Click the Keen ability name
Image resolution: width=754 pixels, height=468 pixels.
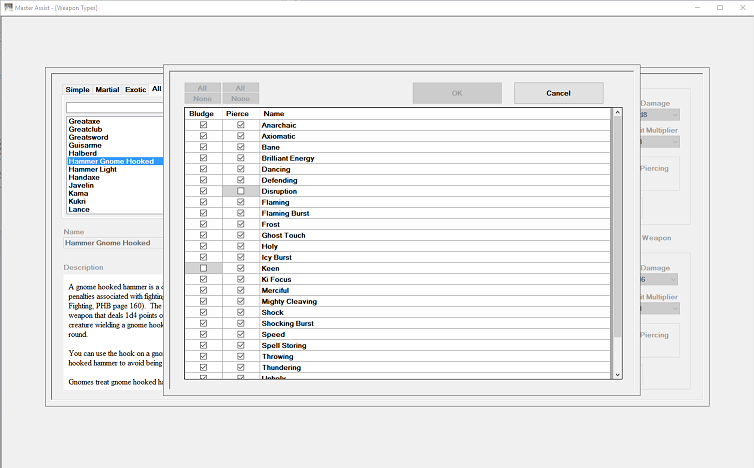(x=270, y=268)
